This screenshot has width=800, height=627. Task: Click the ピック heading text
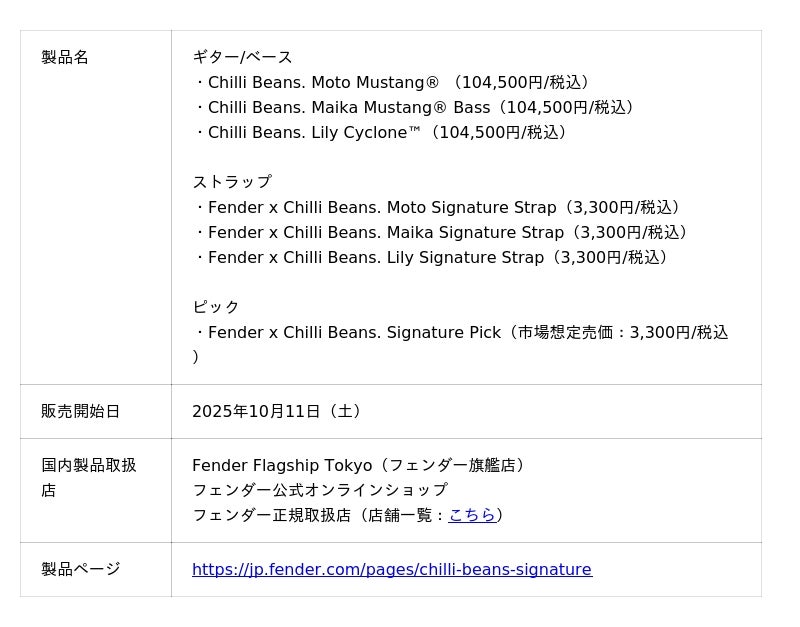coord(216,307)
